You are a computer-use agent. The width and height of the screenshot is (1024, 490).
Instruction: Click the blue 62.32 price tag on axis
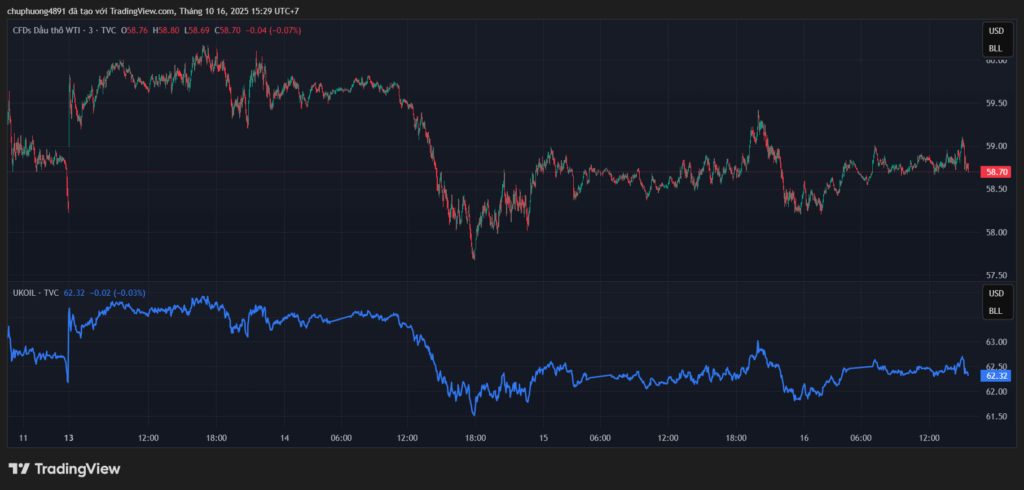[996, 375]
